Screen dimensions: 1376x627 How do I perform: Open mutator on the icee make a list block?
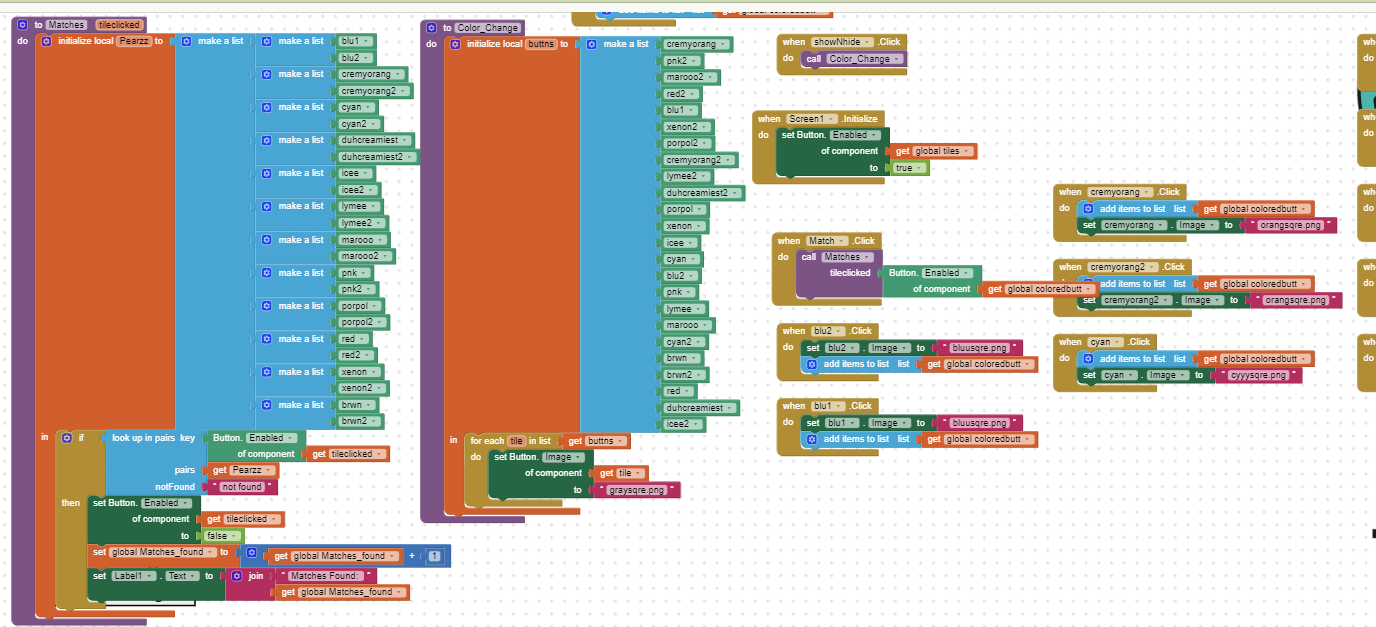[x=268, y=173]
